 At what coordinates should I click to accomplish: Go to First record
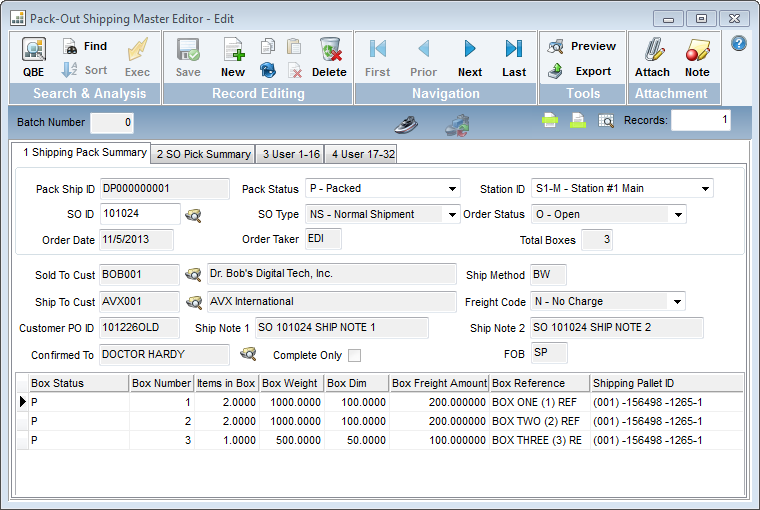378,57
